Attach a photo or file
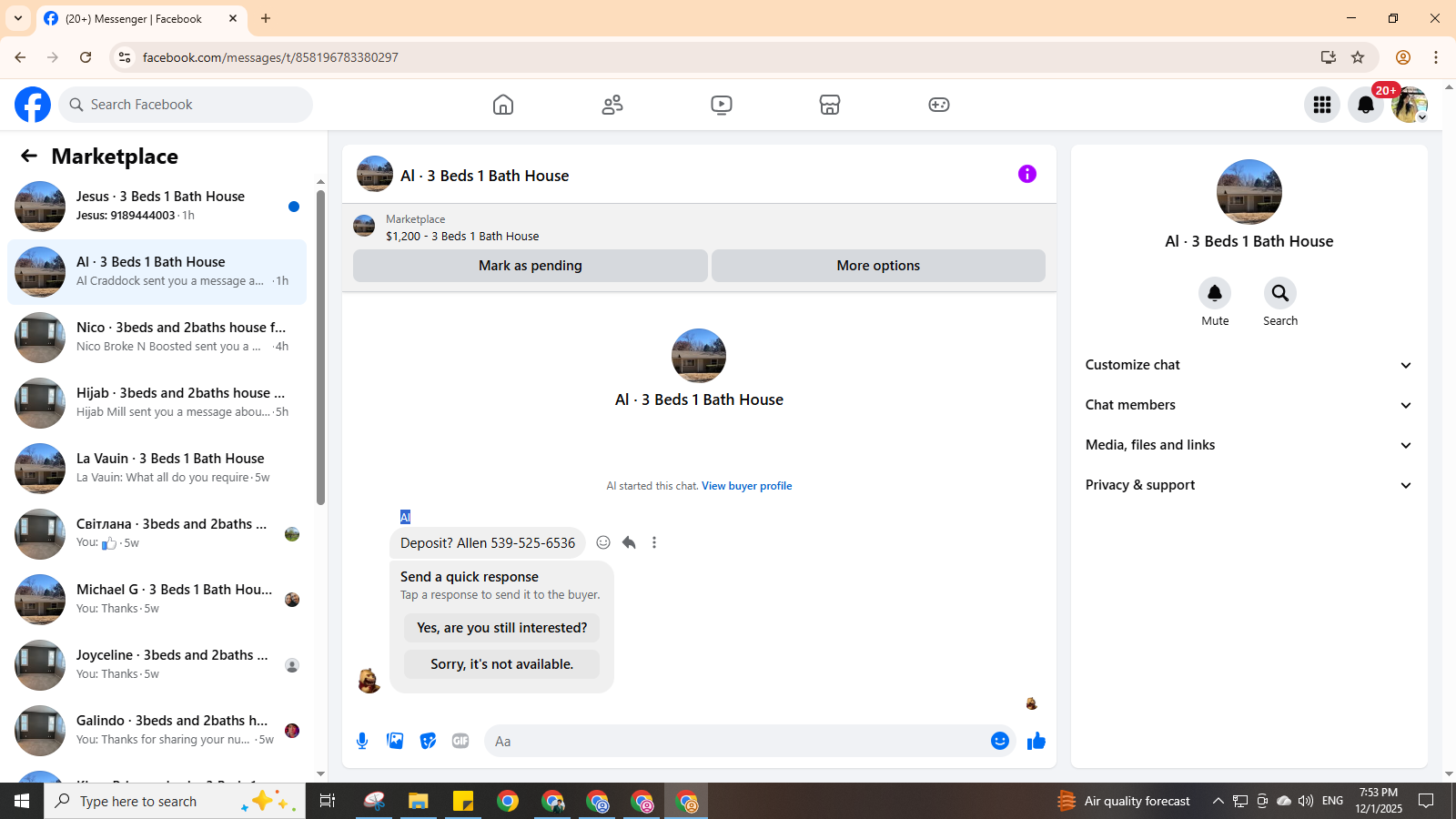The image size is (1456, 819). (395, 741)
